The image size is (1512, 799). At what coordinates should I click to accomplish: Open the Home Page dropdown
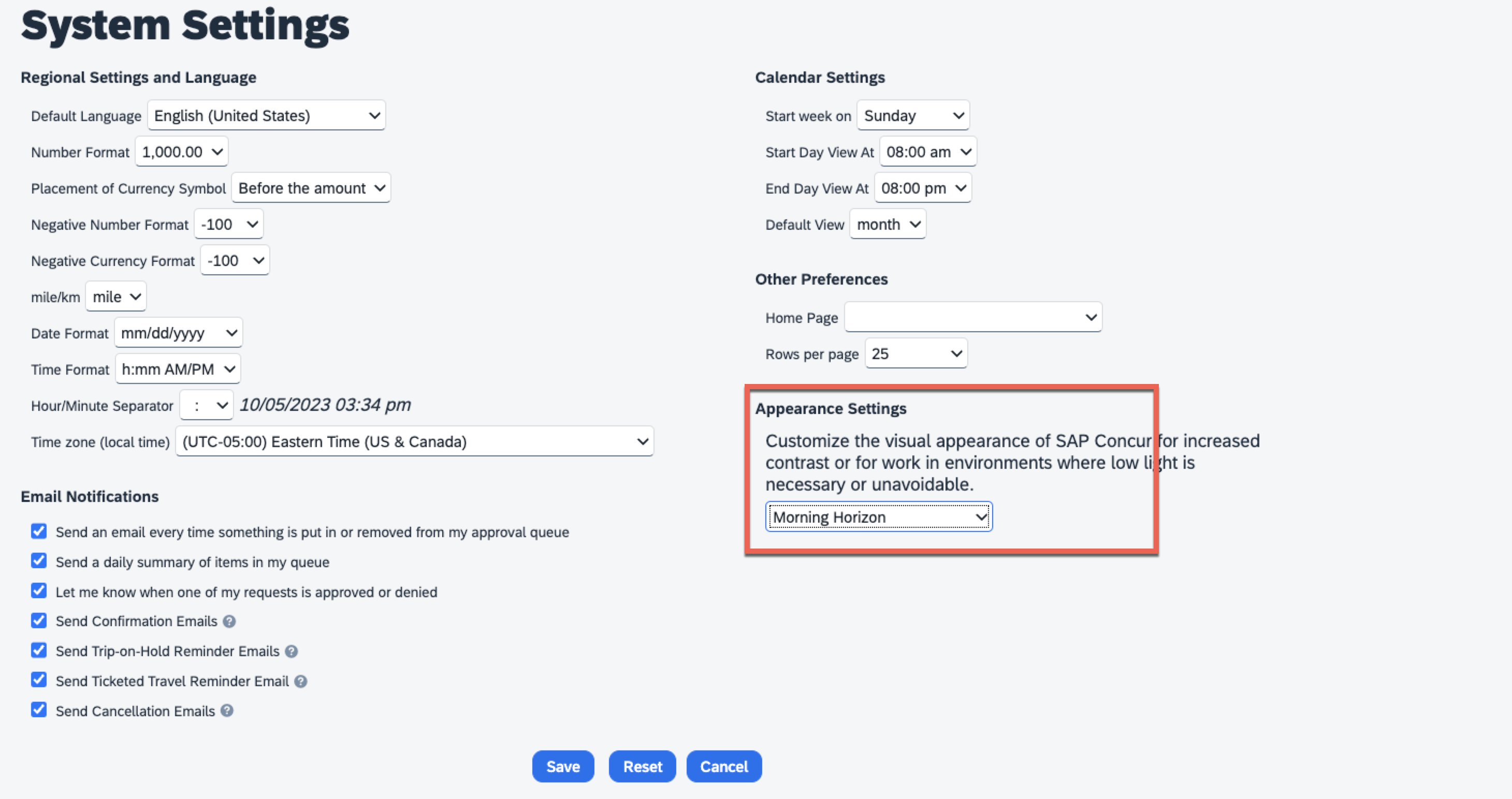click(x=972, y=317)
